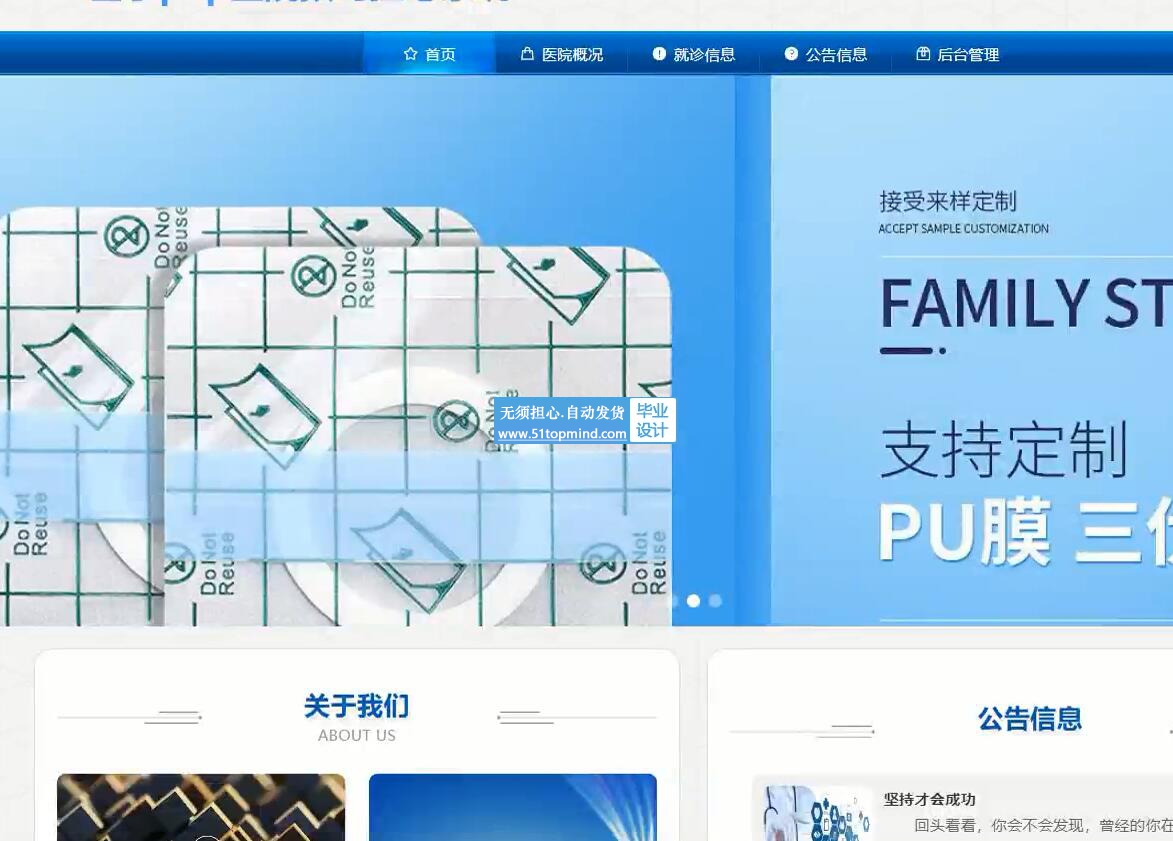Open the 坚持才会成功 announcement title
Screen dimensions: 1173x841
click(x=930, y=799)
